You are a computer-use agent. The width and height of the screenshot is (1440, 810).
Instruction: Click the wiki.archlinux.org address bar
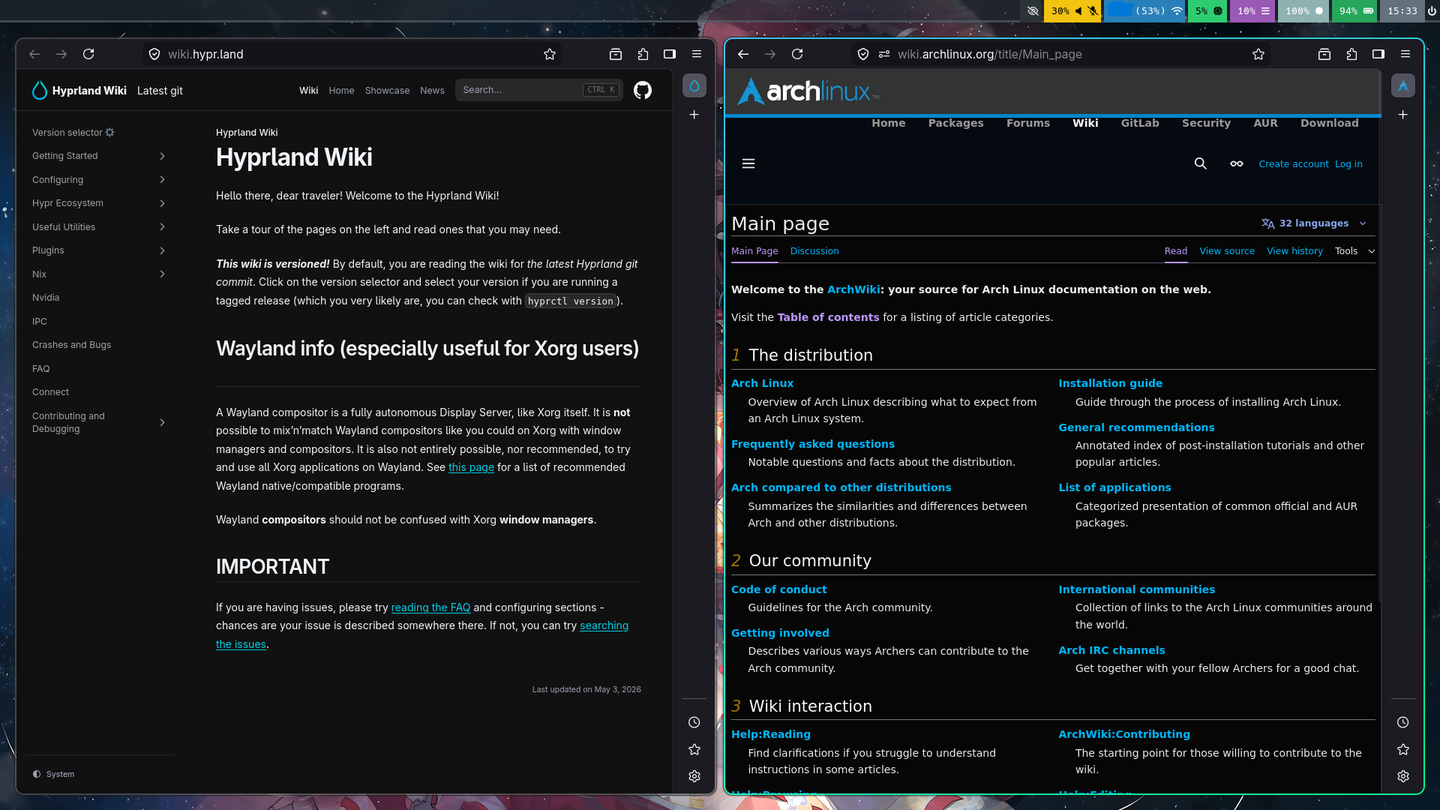(1061, 54)
